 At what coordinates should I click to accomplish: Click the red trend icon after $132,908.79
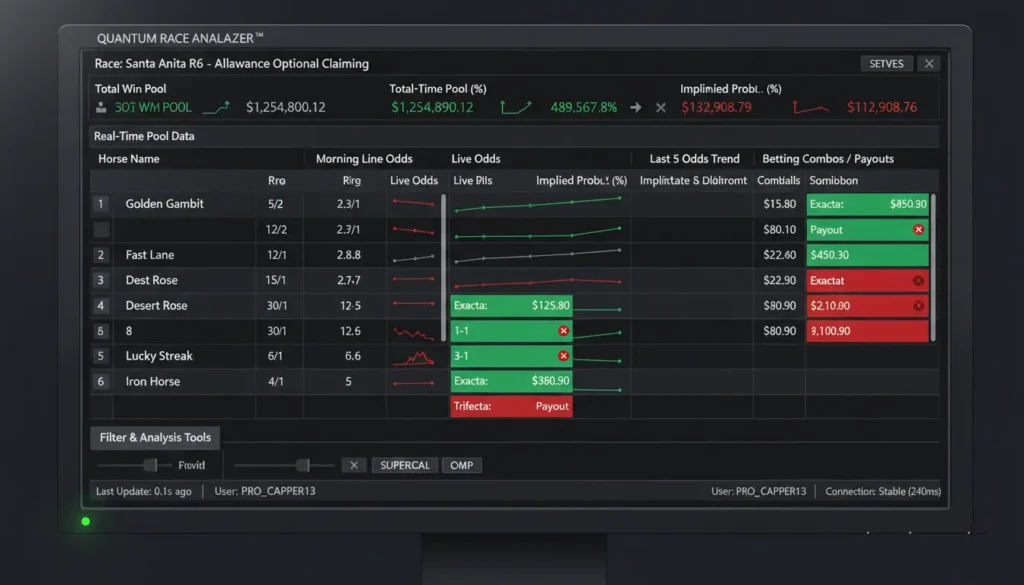point(811,108)
